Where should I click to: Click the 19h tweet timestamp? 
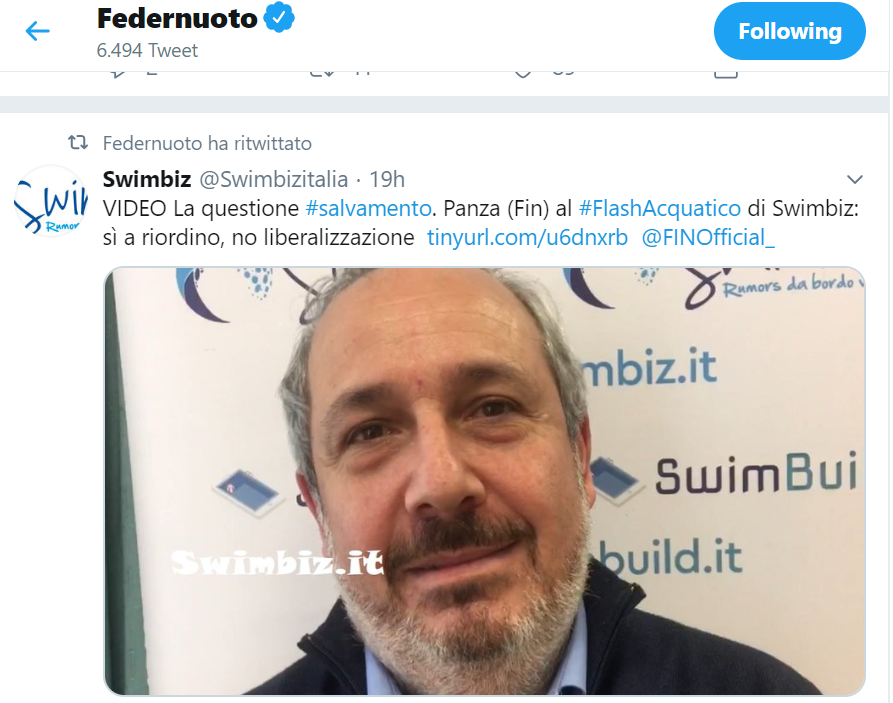point(387,179)
